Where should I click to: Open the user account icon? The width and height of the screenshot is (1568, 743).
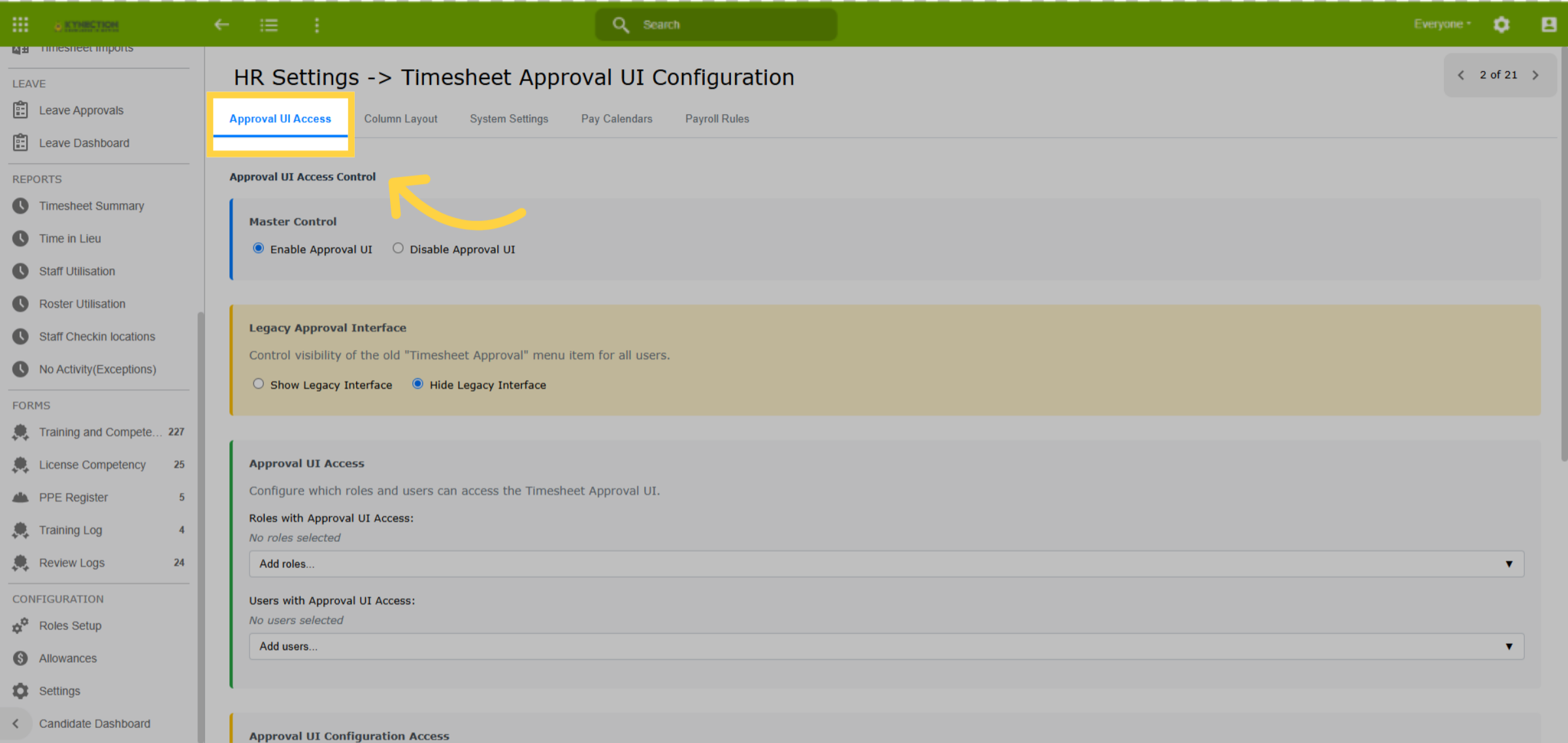point(1548,25)
